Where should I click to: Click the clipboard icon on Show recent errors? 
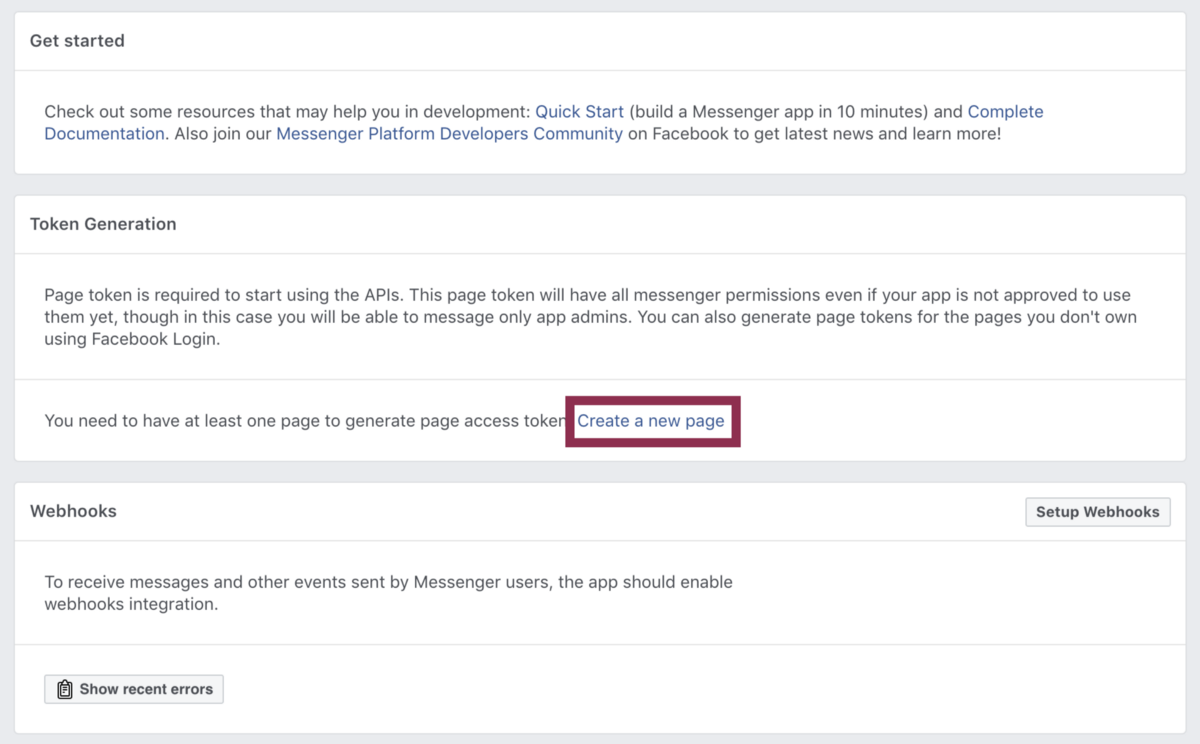65,689
